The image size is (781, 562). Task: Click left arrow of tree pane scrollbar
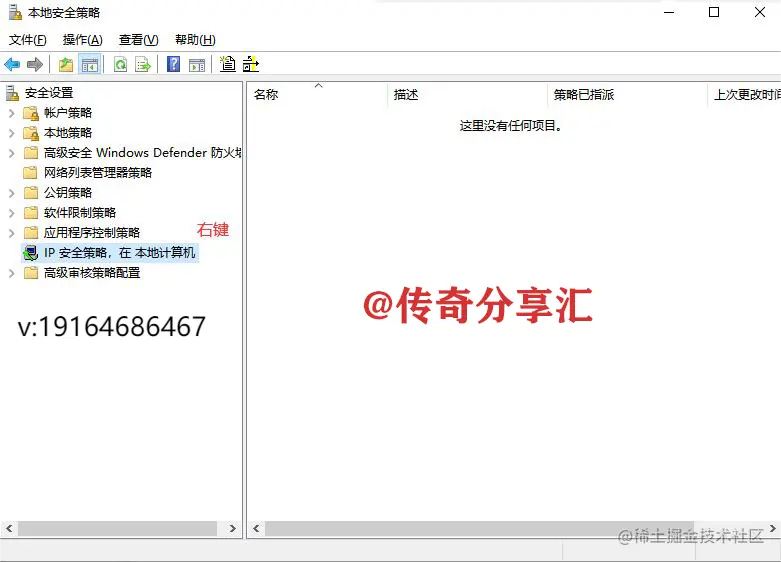pyautogui.click(x=9, y=528)
